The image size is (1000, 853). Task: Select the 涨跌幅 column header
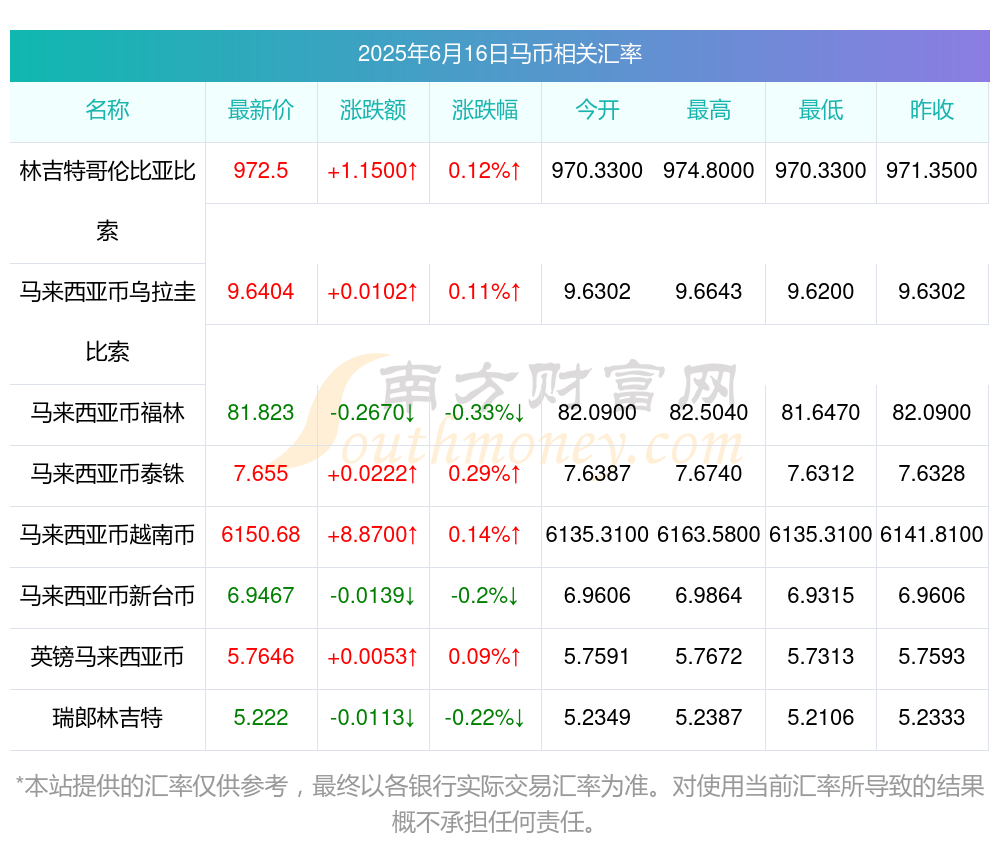[485, 110]
